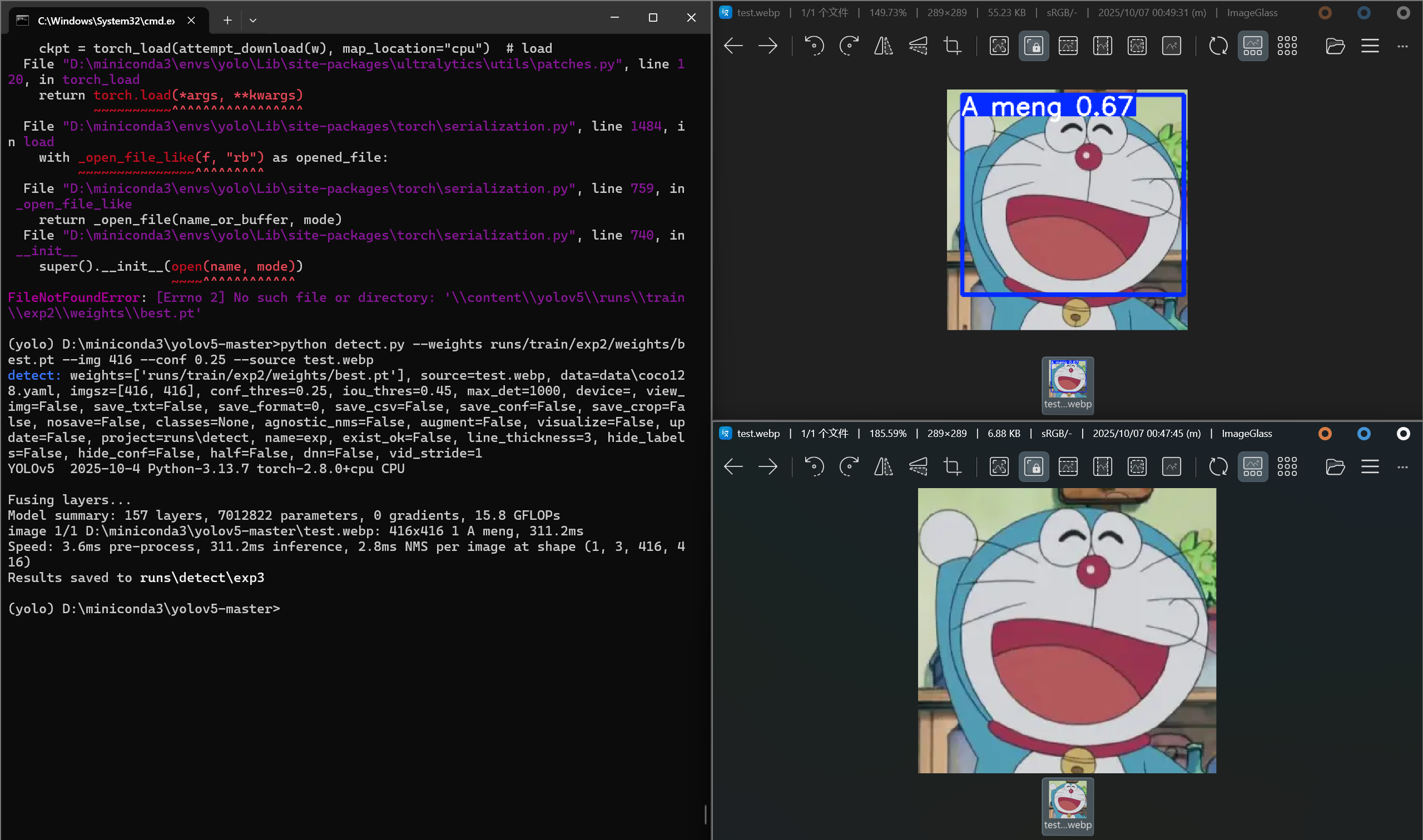Viewport: 1423px width, 840px height.
Task: Toggle Lock zoom ratio in top viewer
Action: tap(1034, 46)
